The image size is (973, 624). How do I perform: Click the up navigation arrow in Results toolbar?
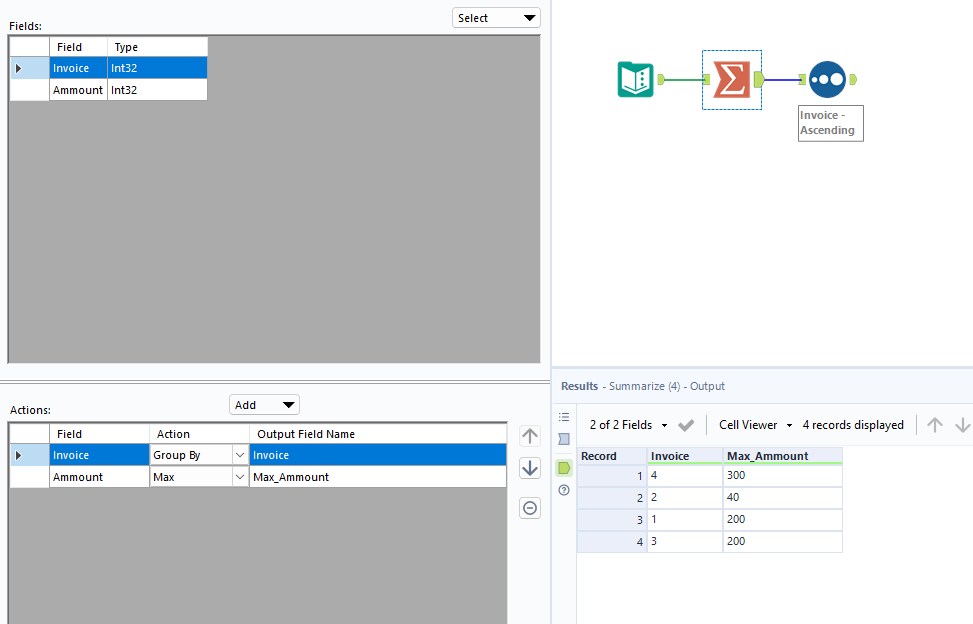pos(935,424)
